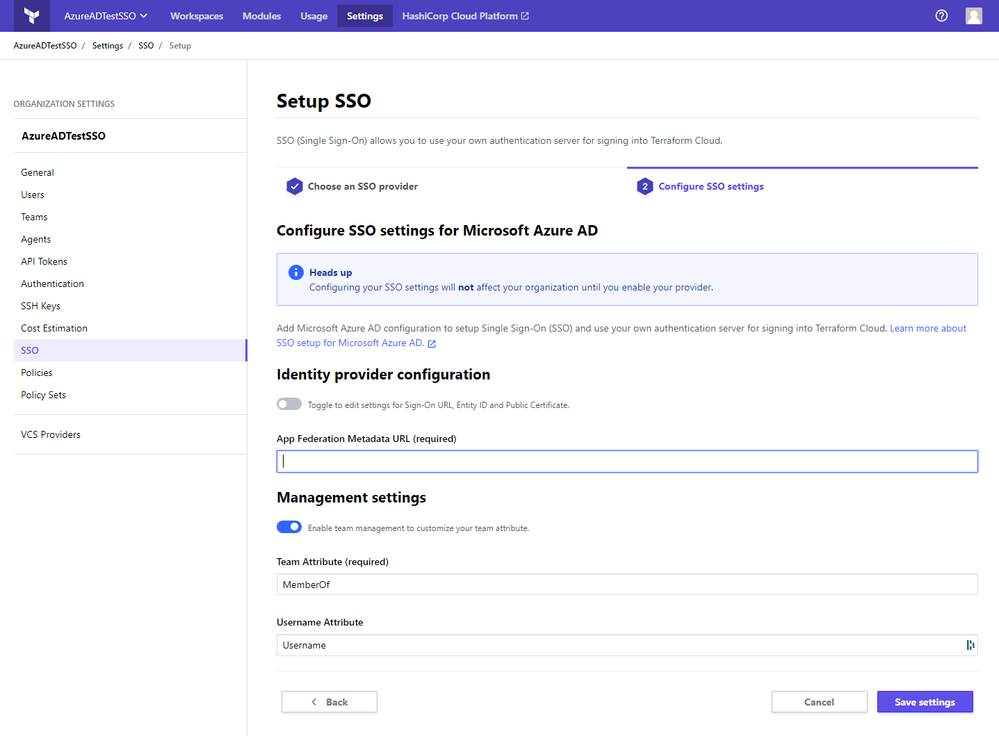The width and height of the screenshot is (999, 736).
Task: Expand the AzureADTestSSO organization dropdown
Action: (x=106, y=16)
